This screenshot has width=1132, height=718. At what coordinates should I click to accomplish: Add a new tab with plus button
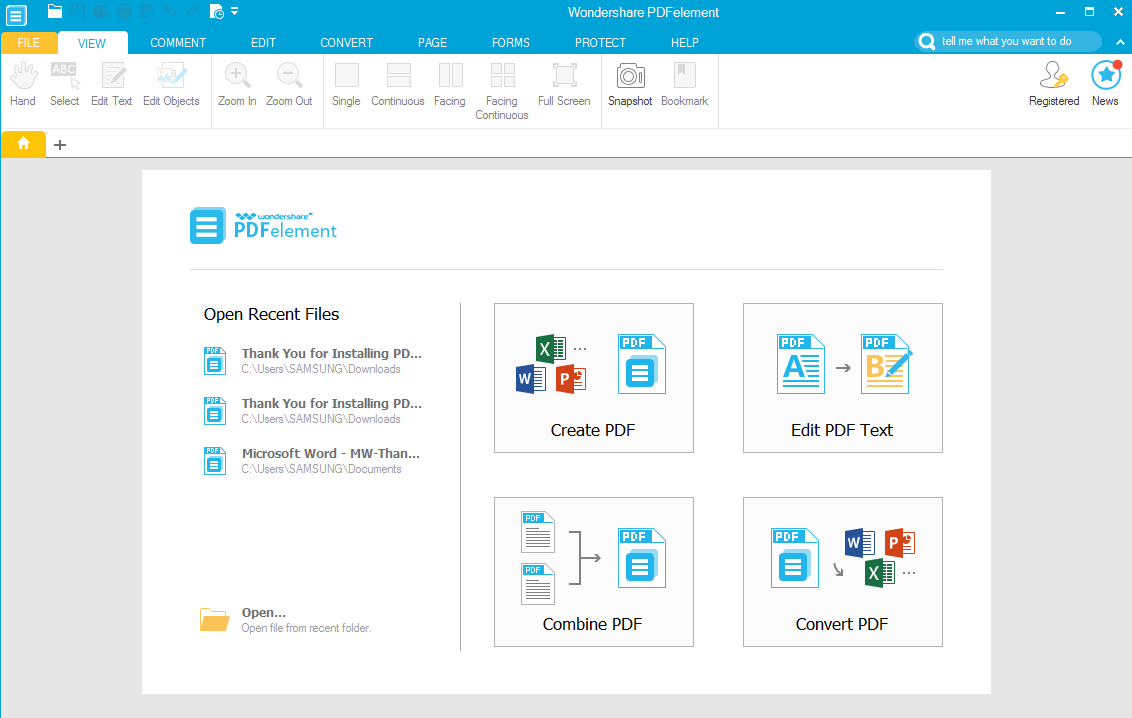pyautogui.click(x=60, y=145)
